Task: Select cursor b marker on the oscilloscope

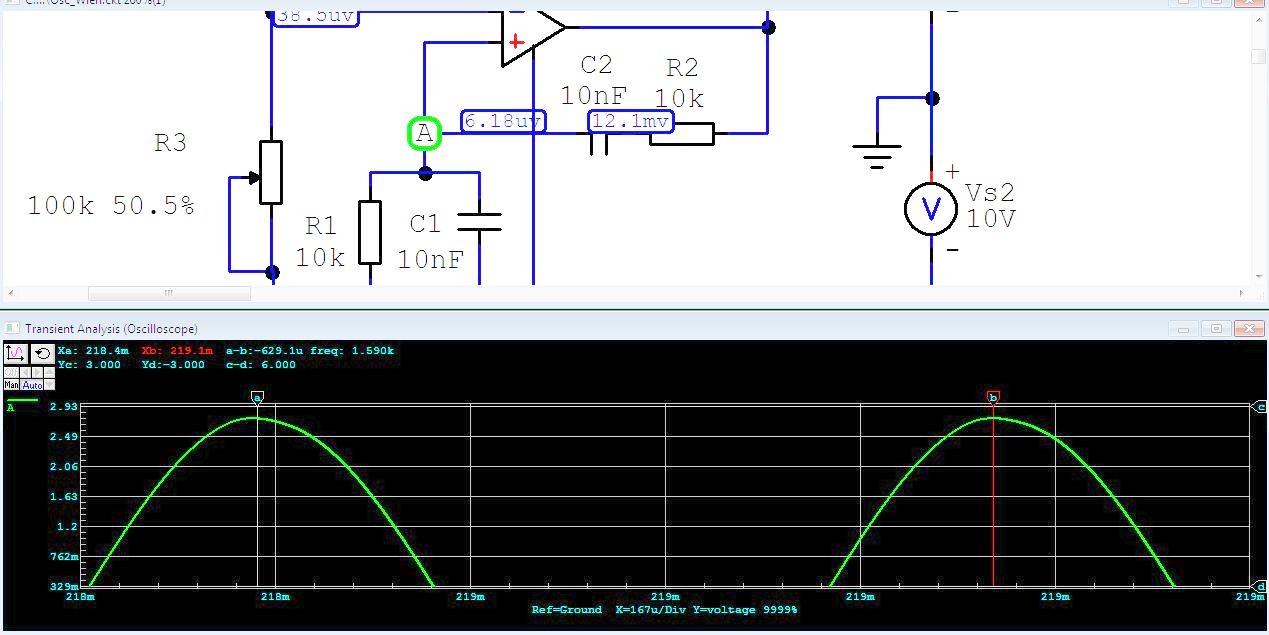Action: pos(993,397)
